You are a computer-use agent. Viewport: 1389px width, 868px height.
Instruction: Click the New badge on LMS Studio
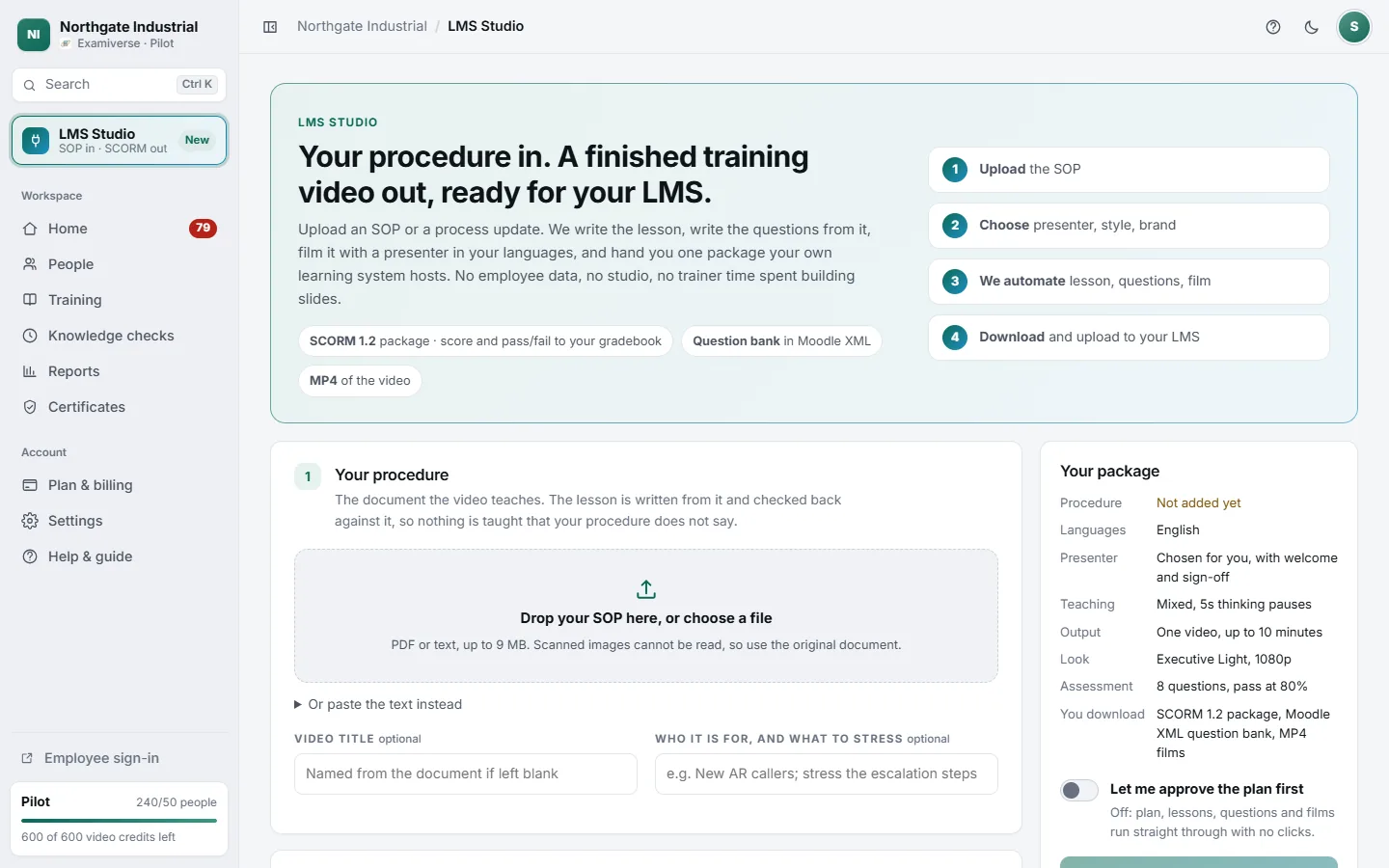(197, 141)
